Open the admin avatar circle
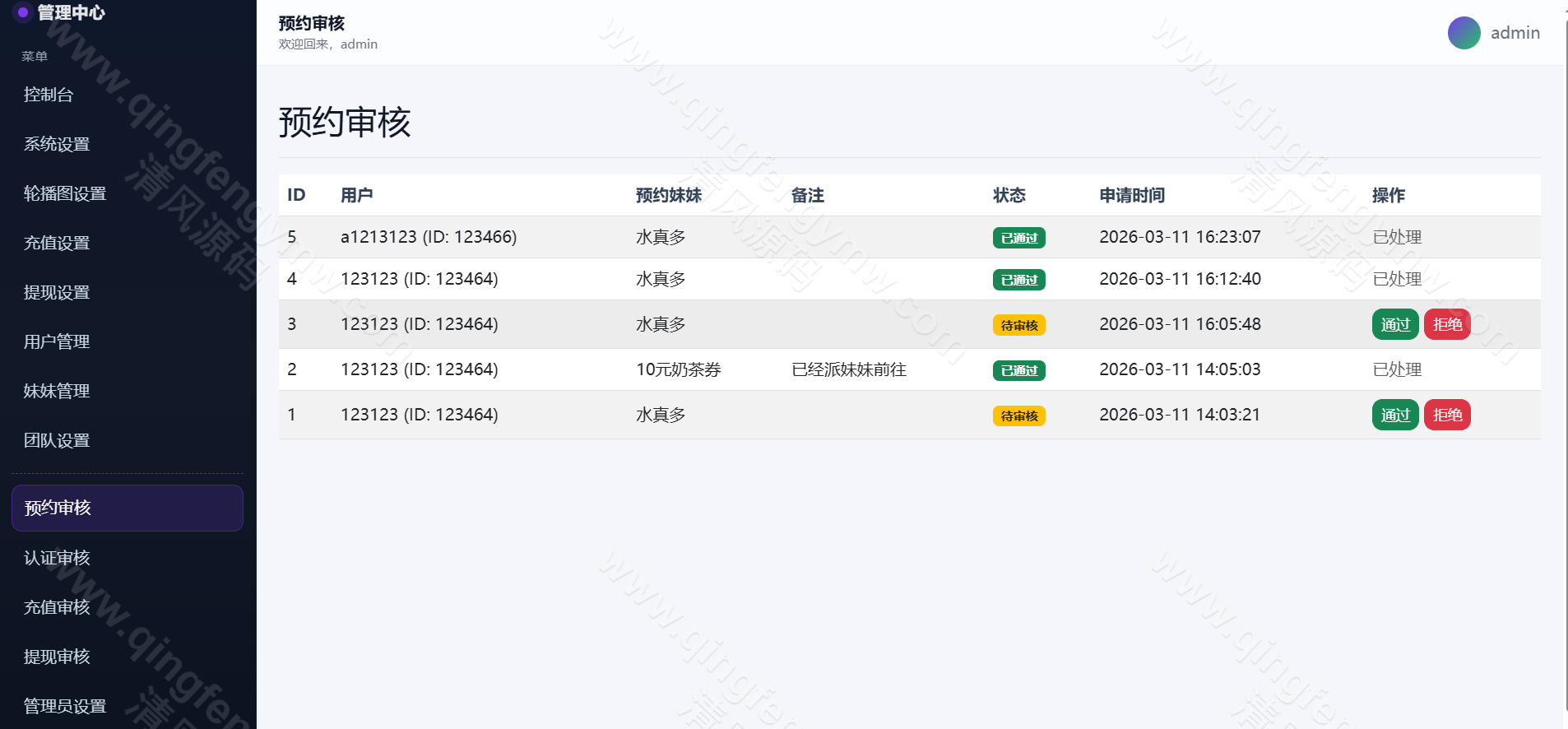Image resolution: width=1568 pixels, height=729 pixels. click(x=1464, y=33)
